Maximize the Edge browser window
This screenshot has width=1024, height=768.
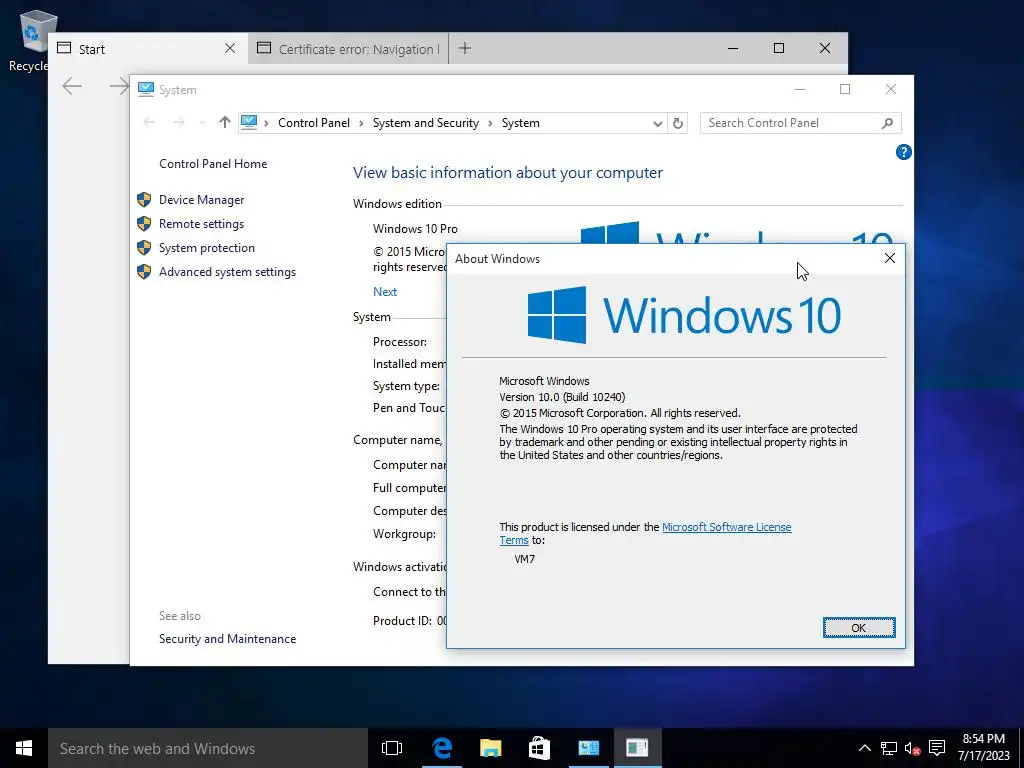(778, 48)
